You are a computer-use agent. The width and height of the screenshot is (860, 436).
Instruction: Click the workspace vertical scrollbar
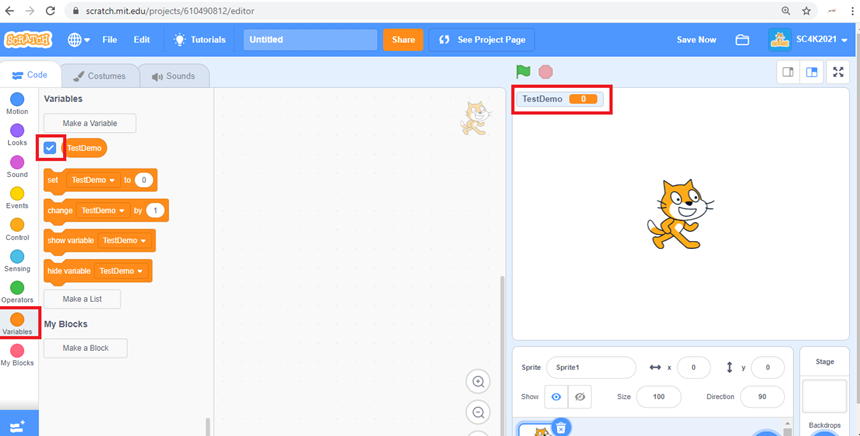501,355
